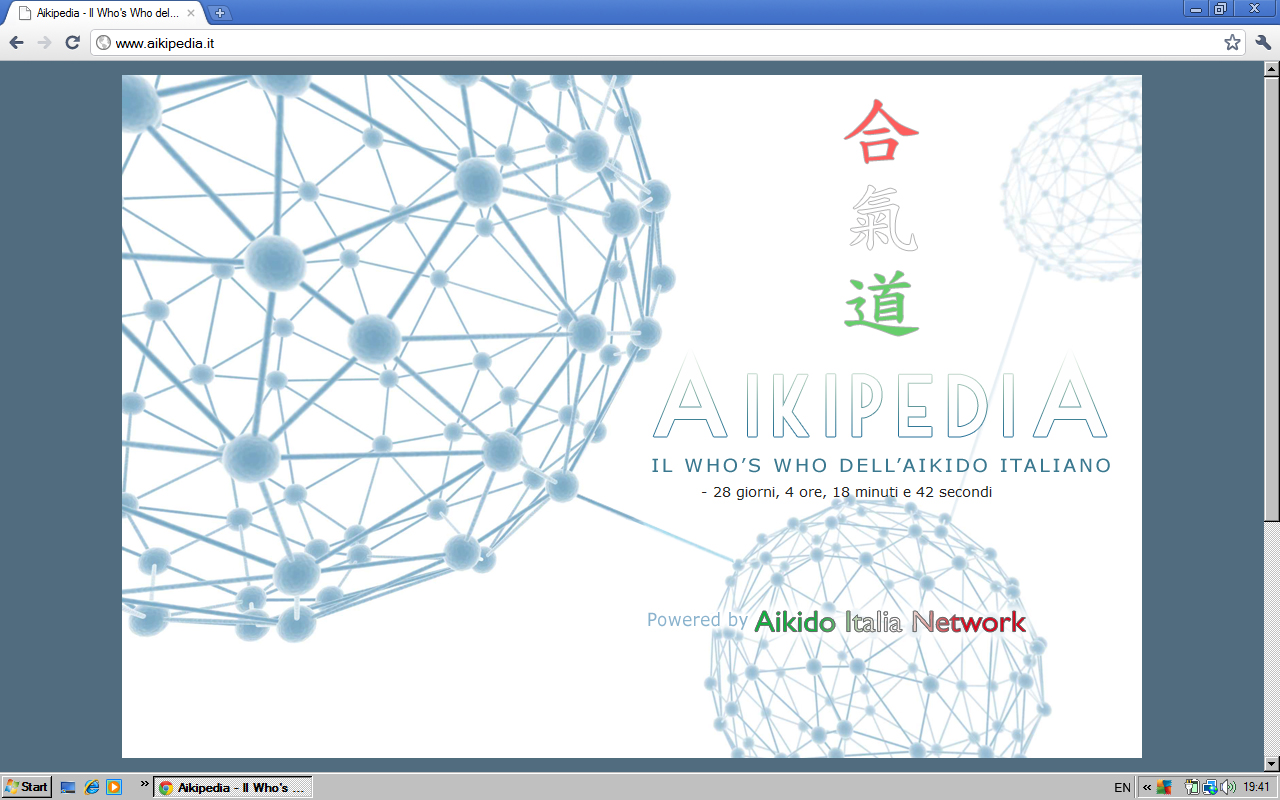
Task: Open the AVG antivirus tray icon
Action: 1162,786
